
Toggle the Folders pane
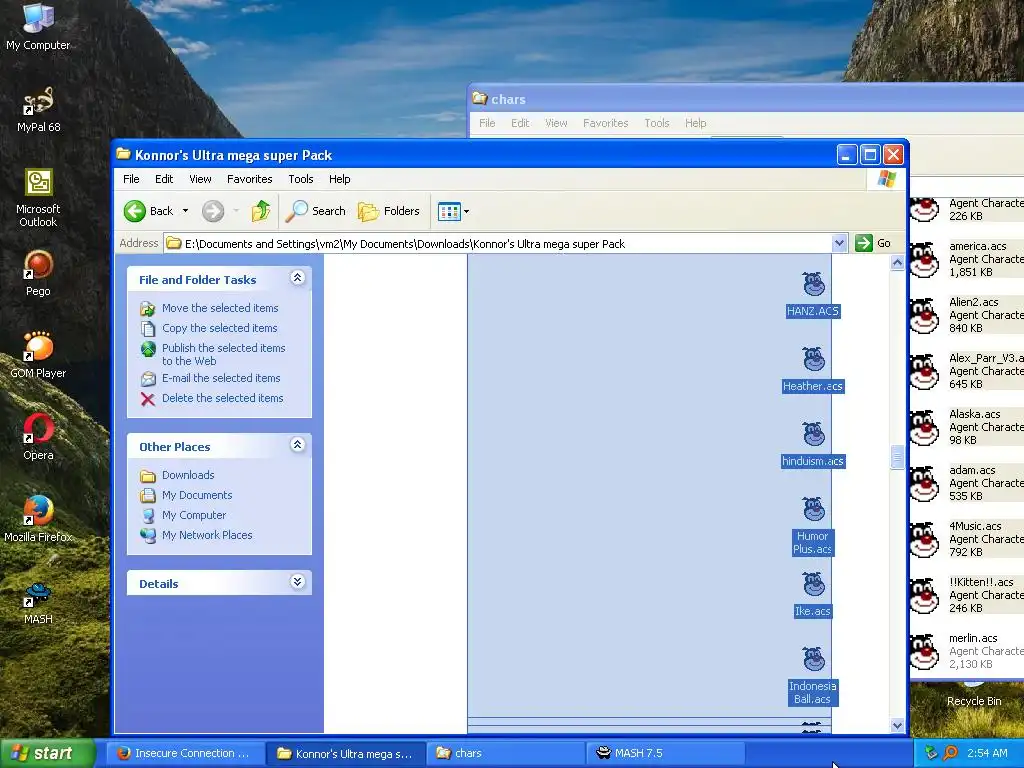point(389,211)
